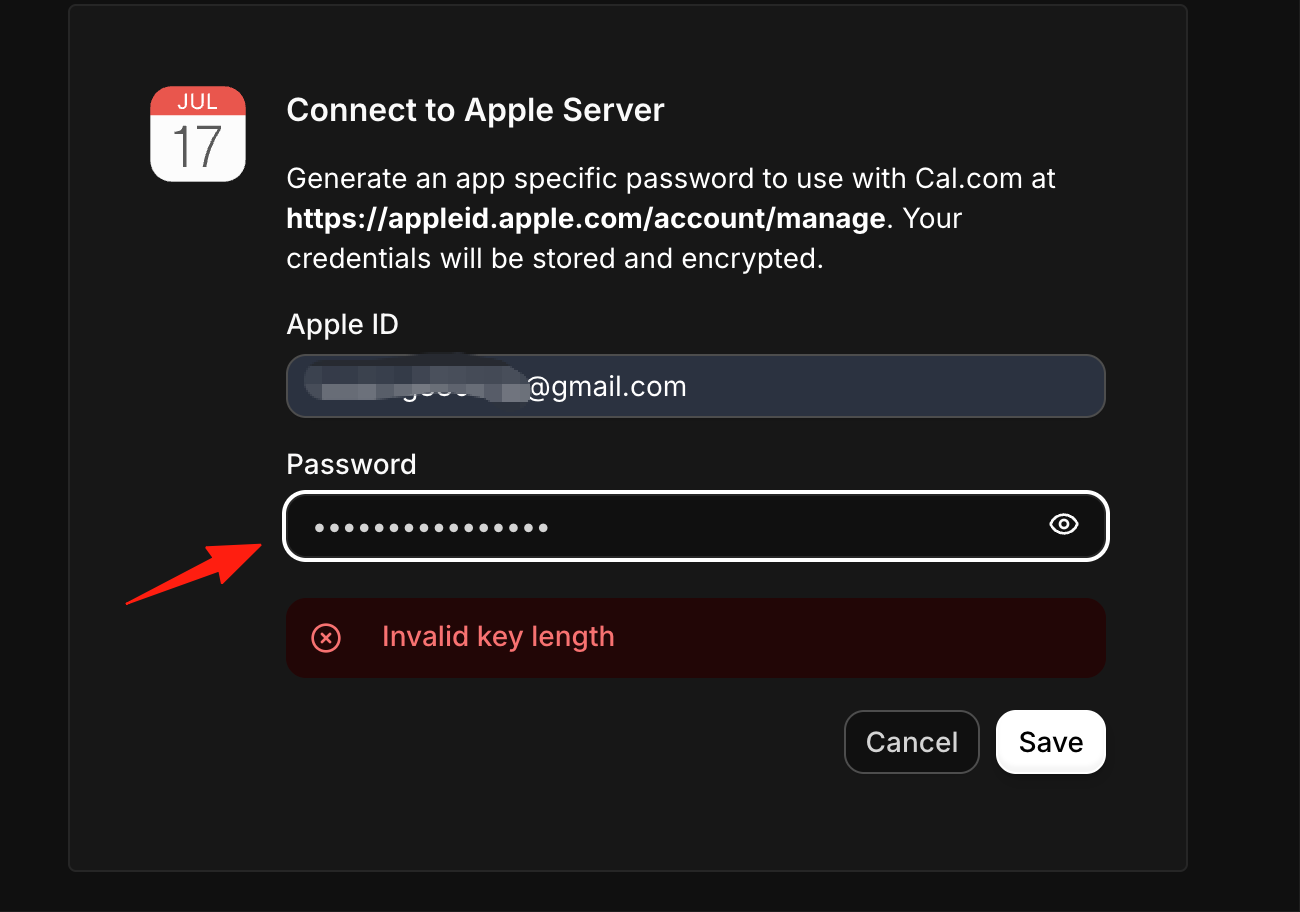Image resolution: width=1300 pixels, height=912 pixels.
Task: Click the red JUL header on calendar icon
Action: 198,101
